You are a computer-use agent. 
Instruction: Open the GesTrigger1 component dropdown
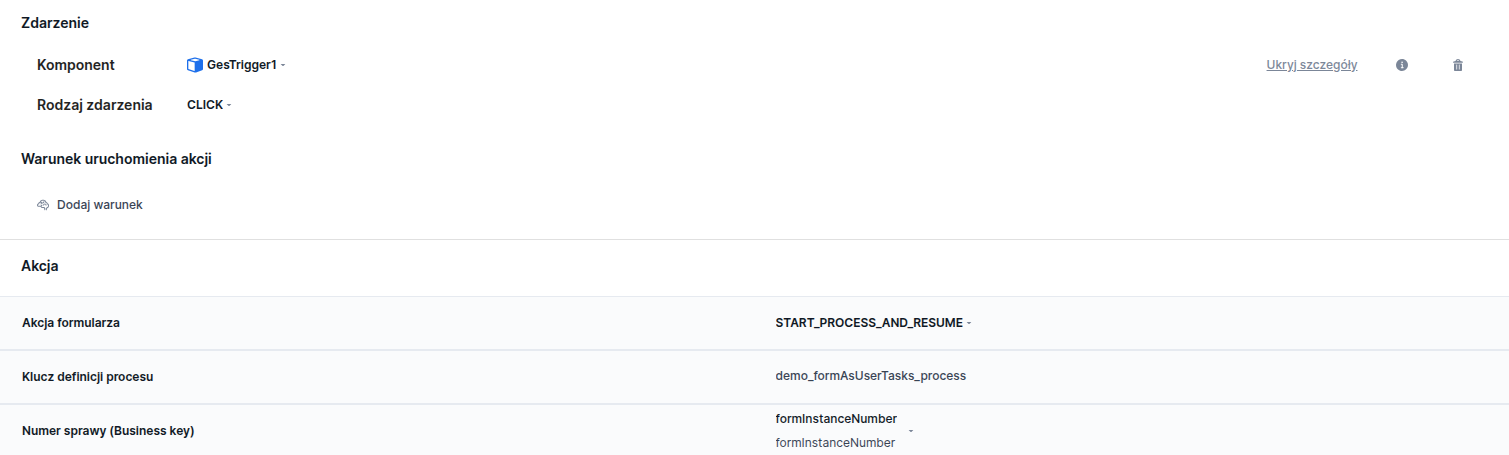coord(283,65)
